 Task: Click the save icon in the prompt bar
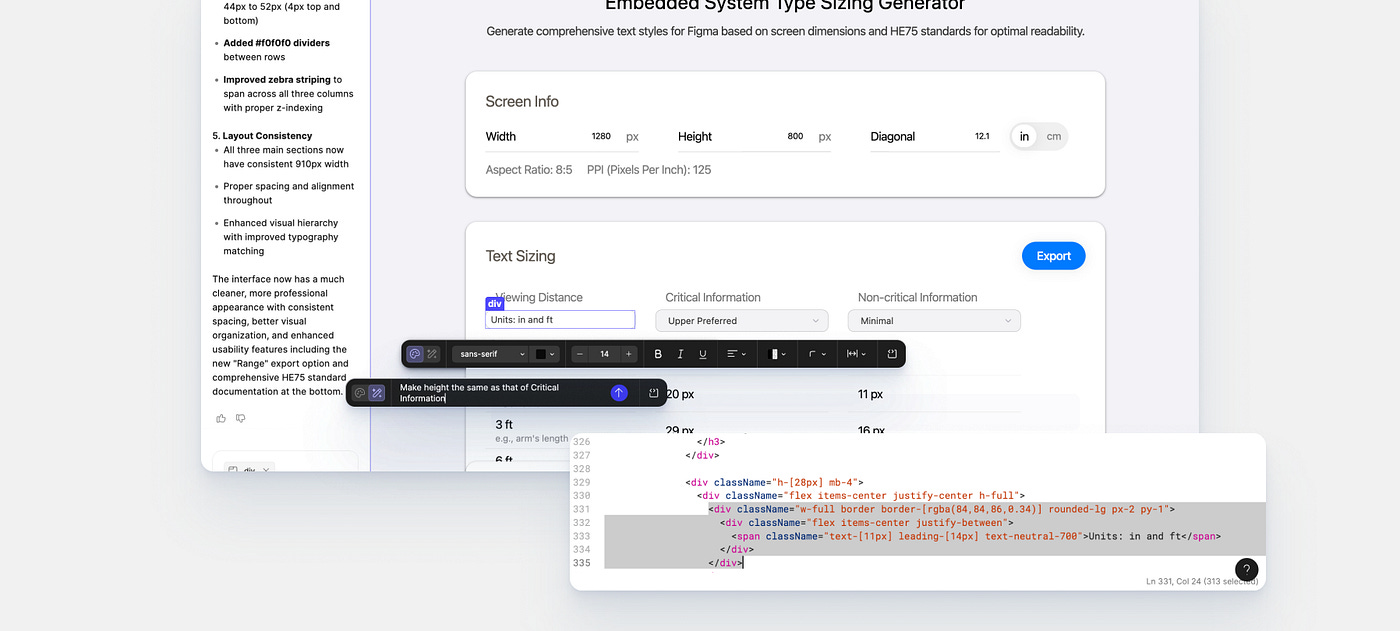(653, 393)
